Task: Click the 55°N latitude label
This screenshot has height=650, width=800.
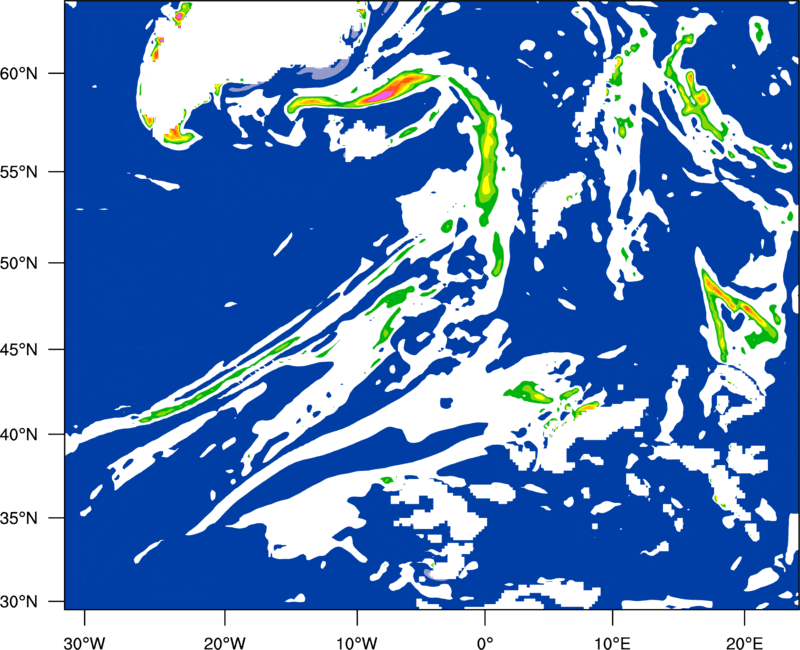Action: coord(19,172)
